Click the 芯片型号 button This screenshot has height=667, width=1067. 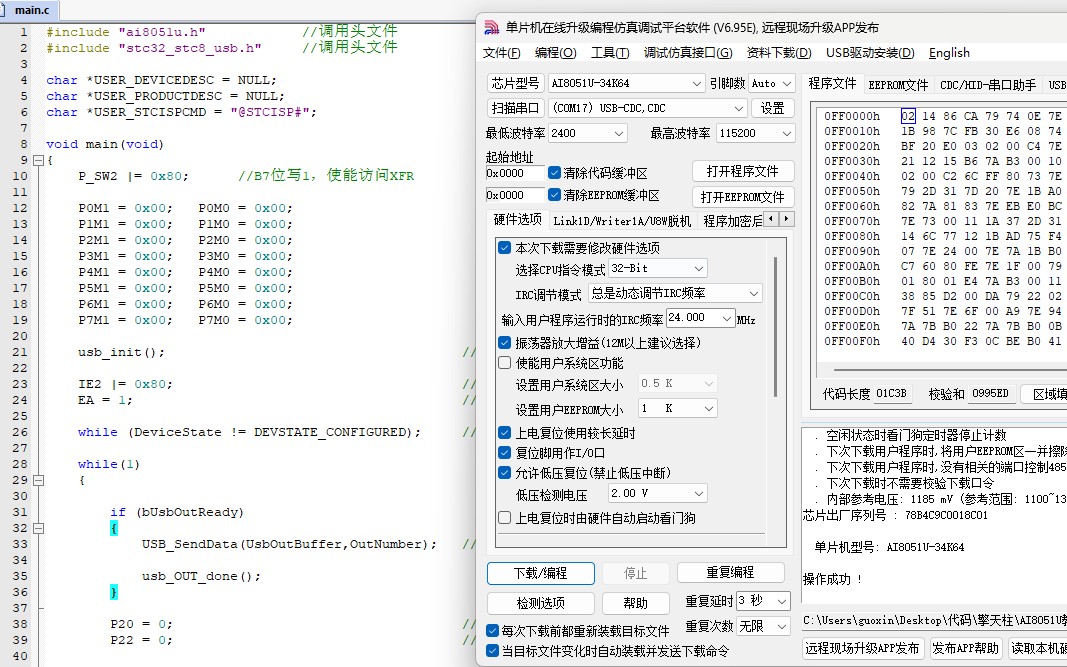515,83
